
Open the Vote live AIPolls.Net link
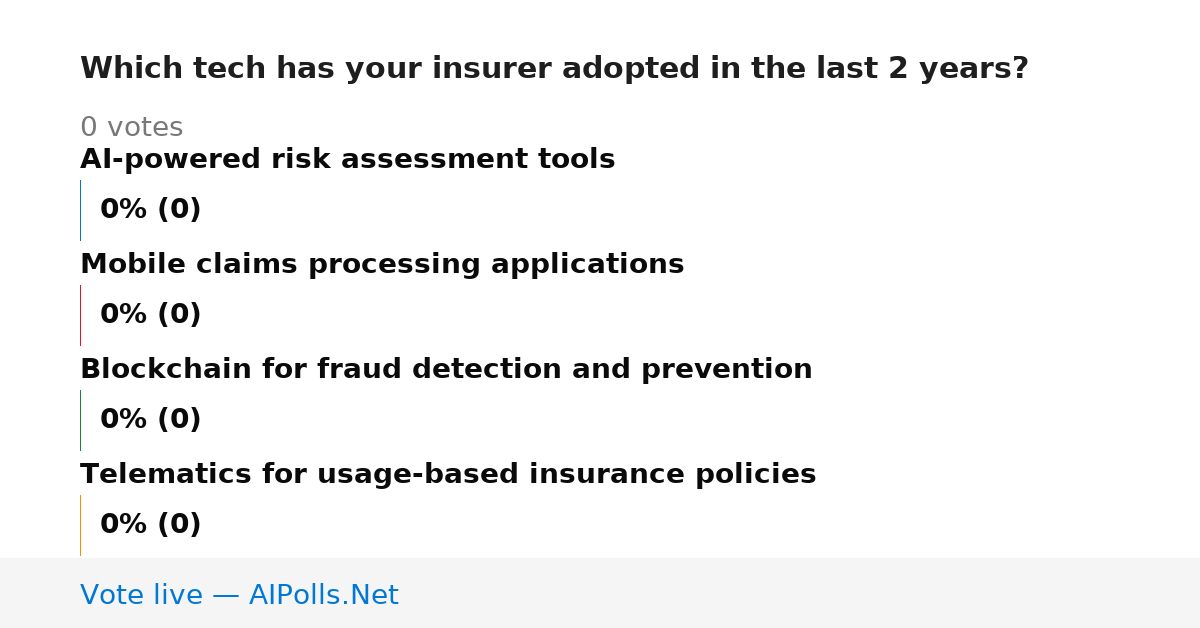[239, 595]
